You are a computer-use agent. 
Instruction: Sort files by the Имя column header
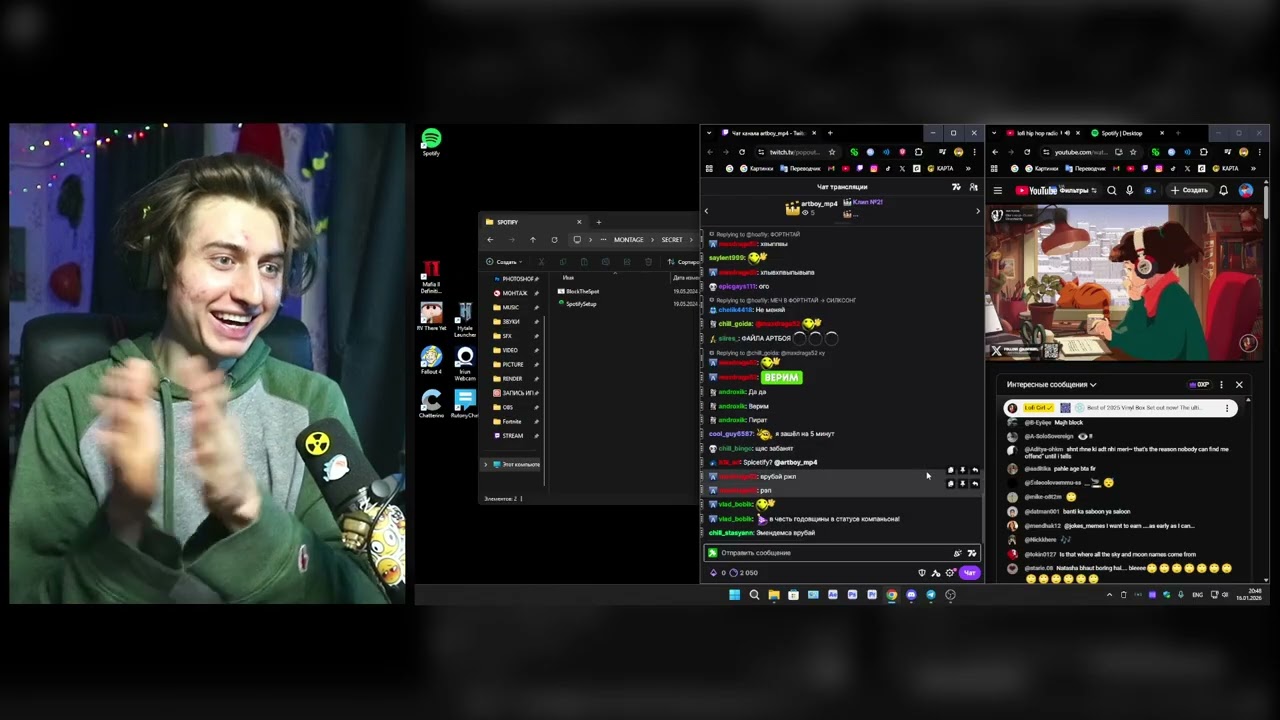coord(568,277)
